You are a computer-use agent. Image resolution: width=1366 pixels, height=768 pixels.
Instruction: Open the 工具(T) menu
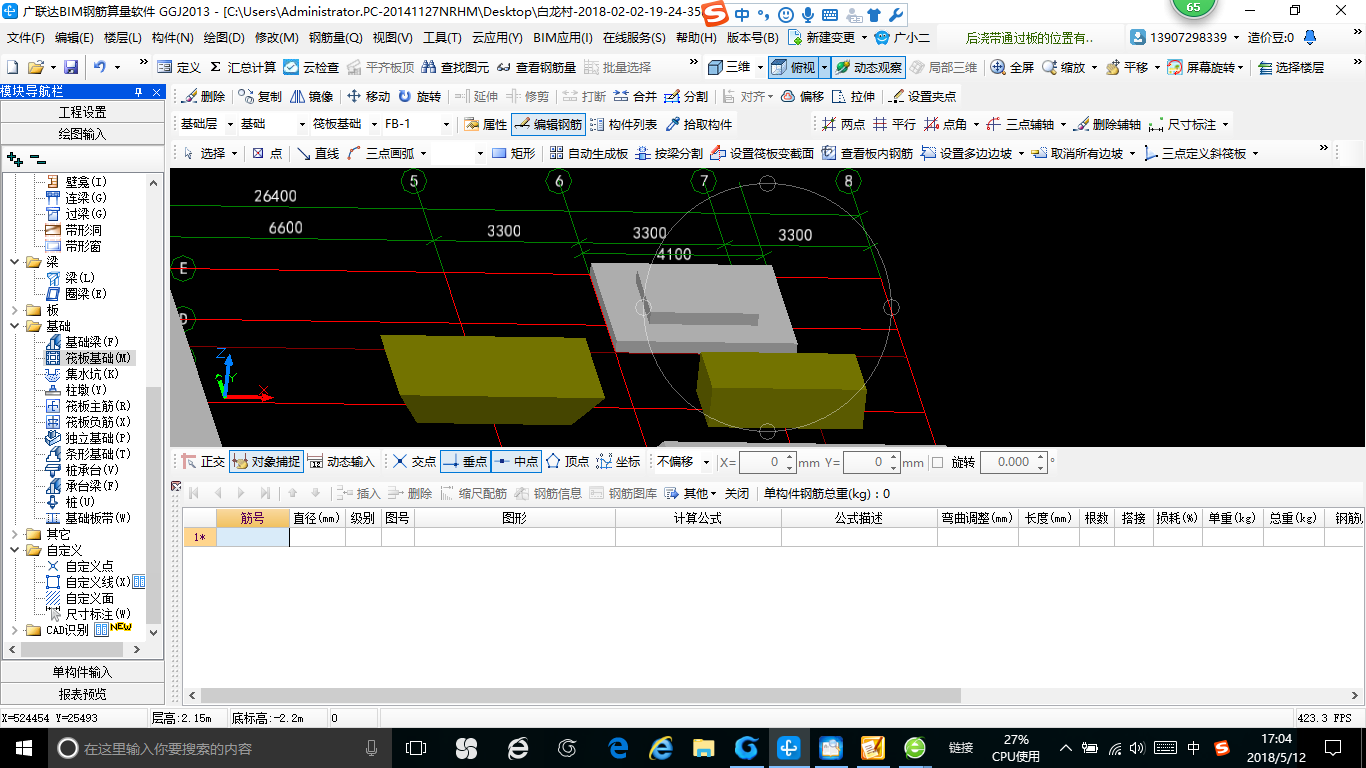pos(442,37)
